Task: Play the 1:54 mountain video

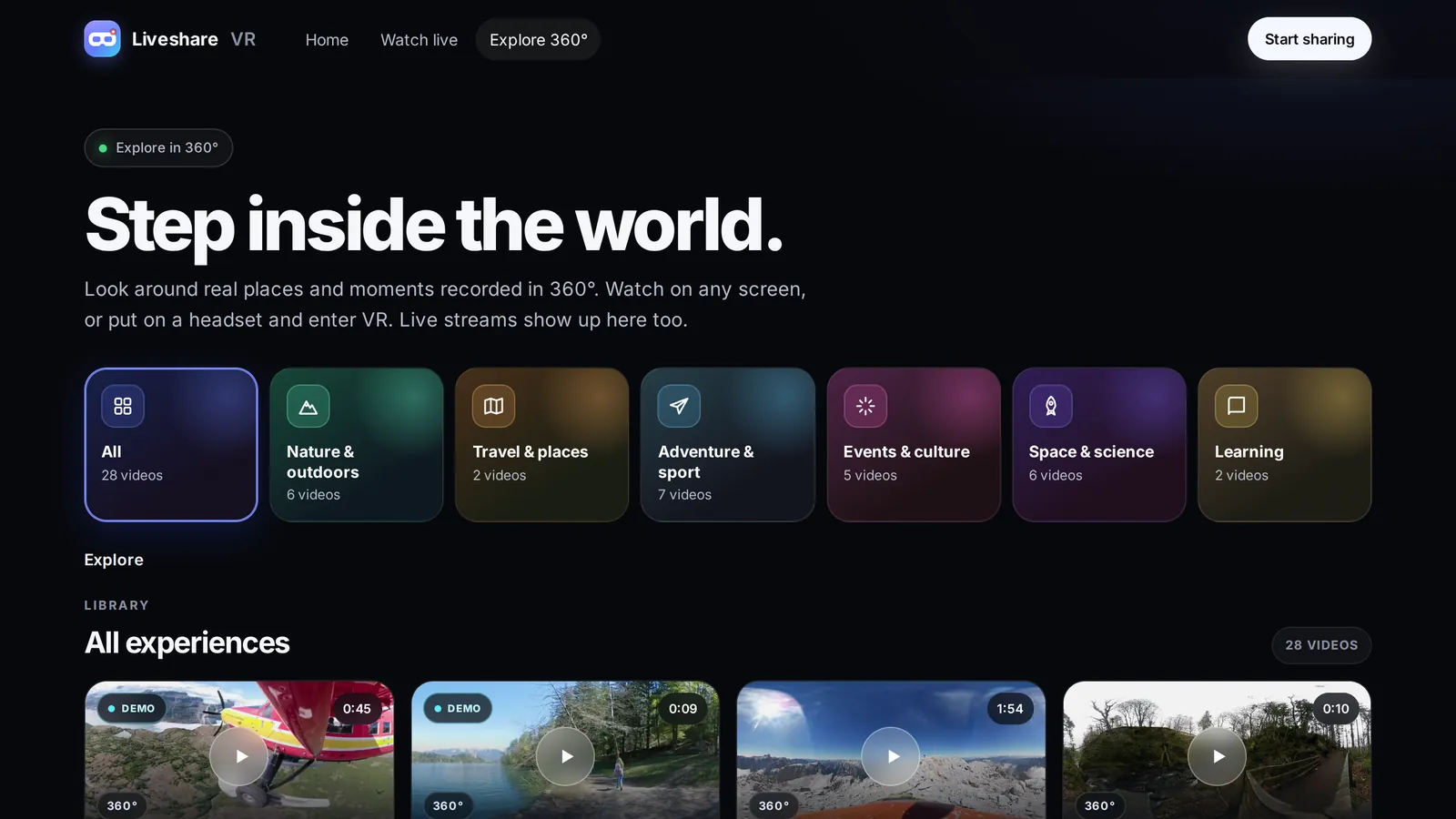Action: (x=891, y=756)
